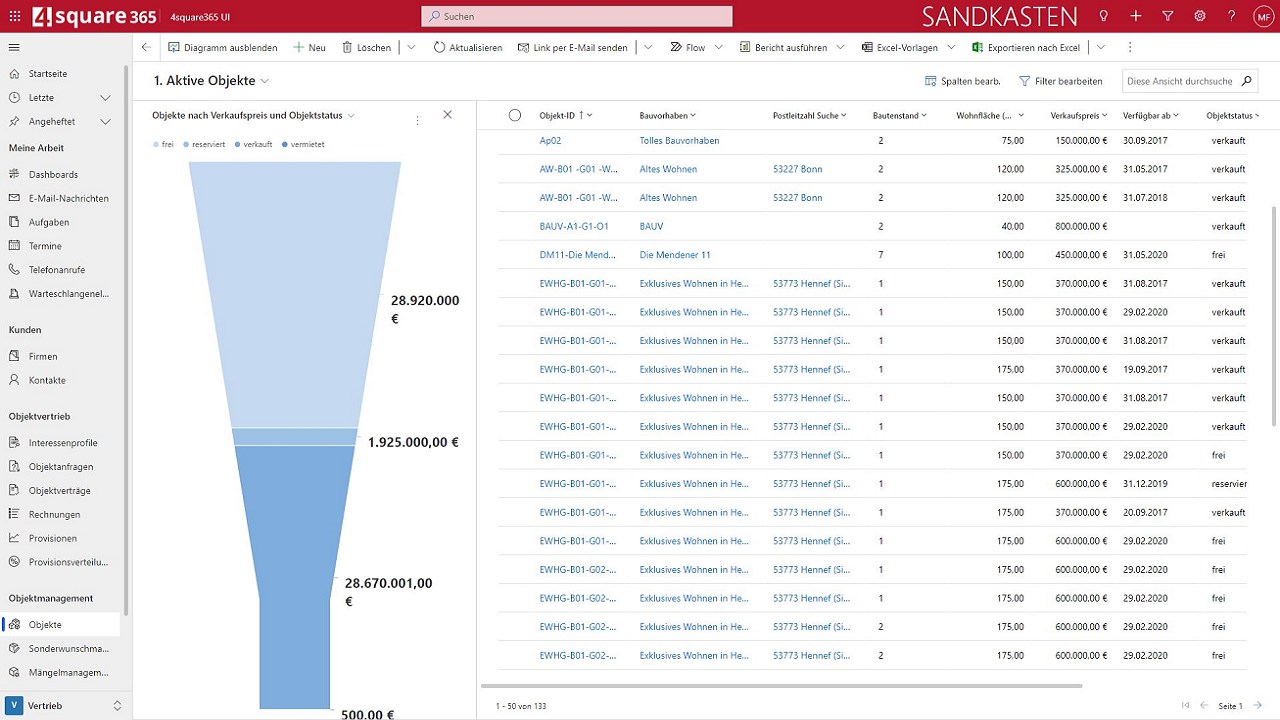
Task: Click the vermietet legend dot
Action: click(x=285, y=145)
